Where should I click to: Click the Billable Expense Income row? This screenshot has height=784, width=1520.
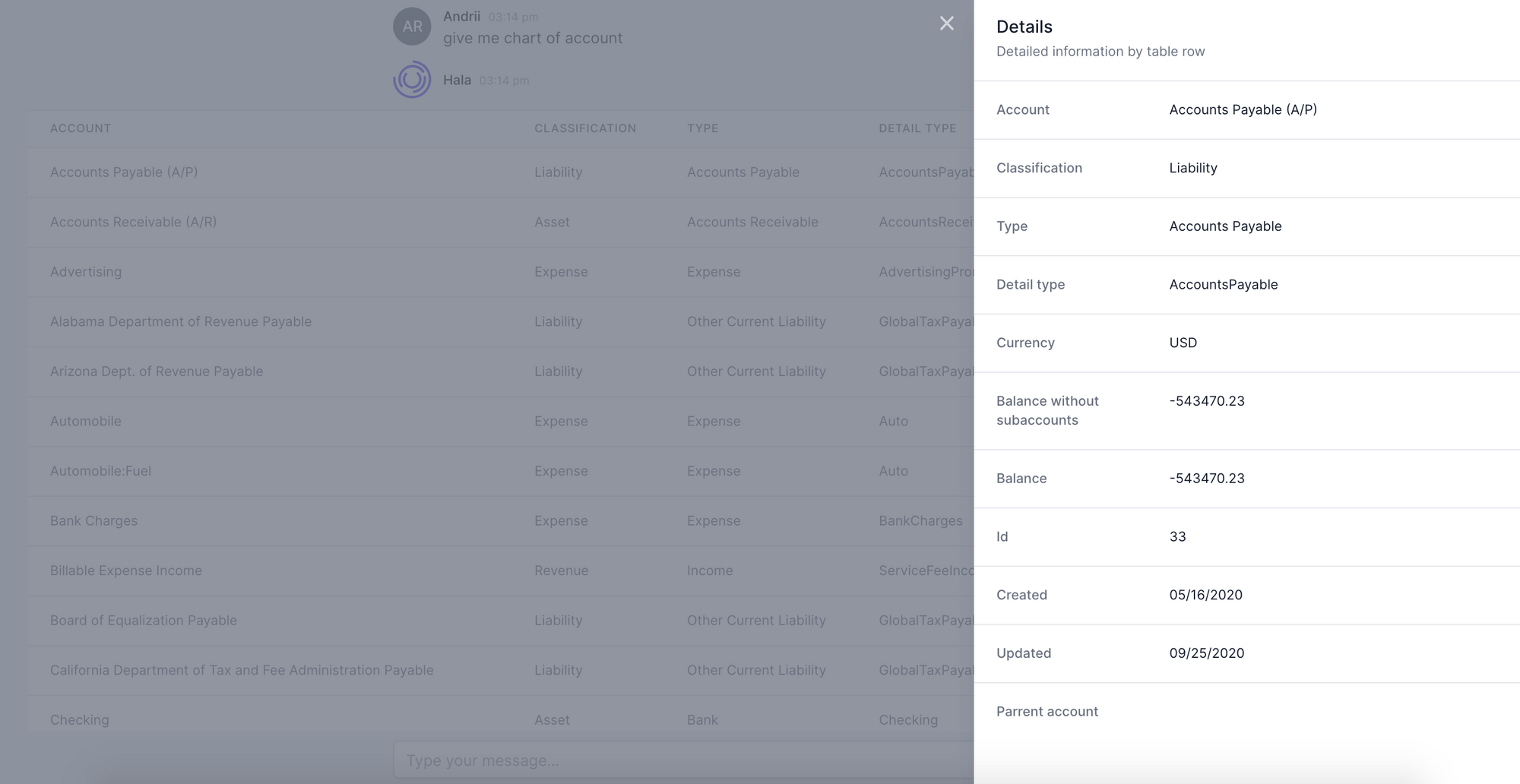point(500,571)
